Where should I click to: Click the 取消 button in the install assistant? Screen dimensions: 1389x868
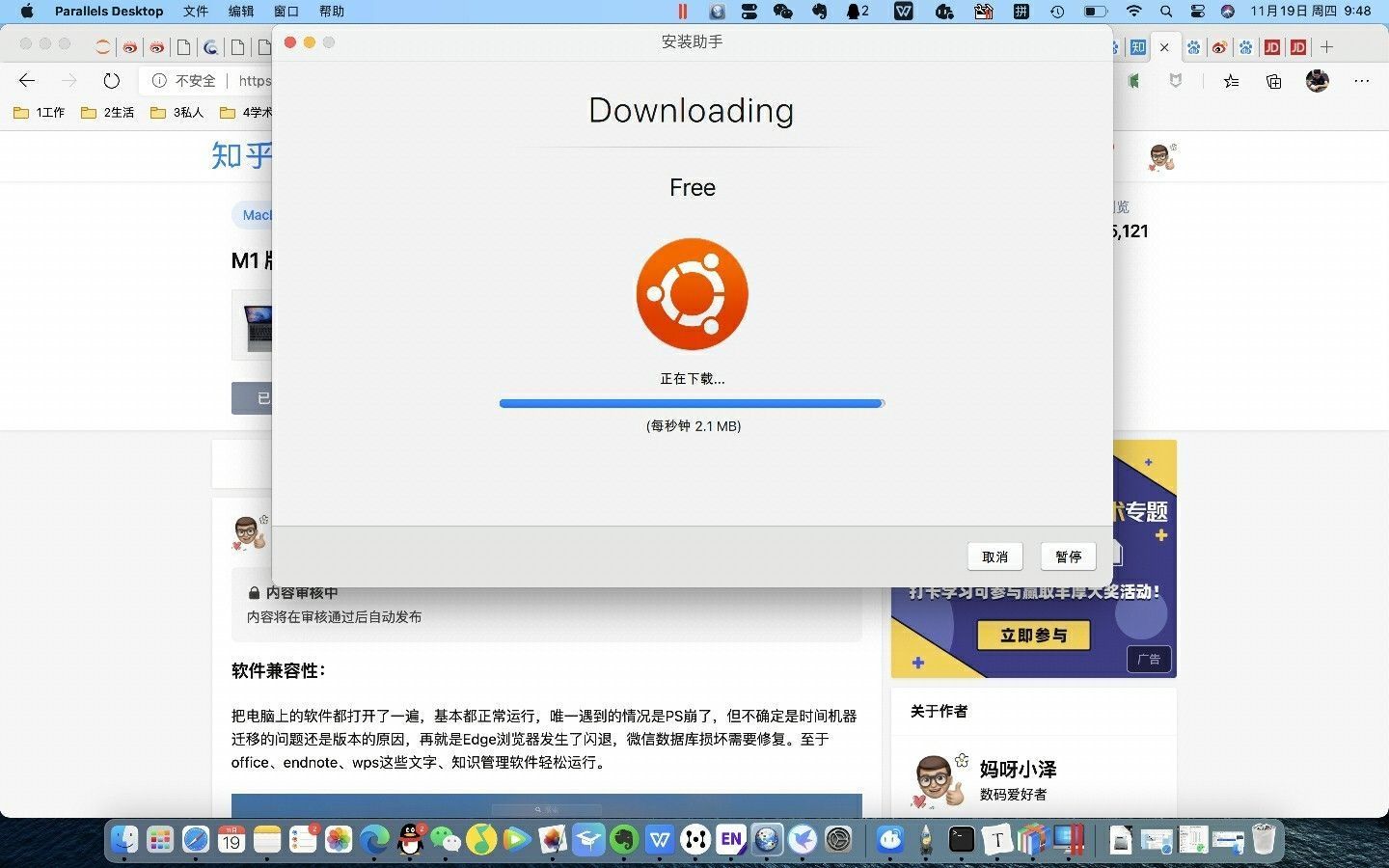point(994,556)
